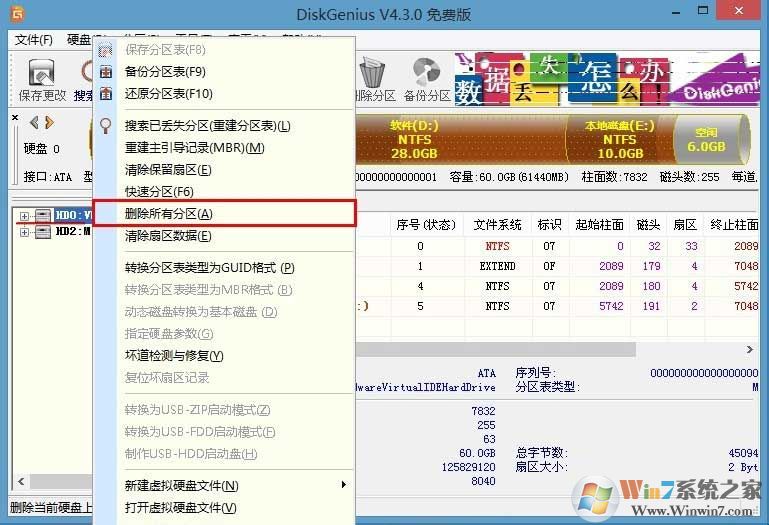
Task: Click the 磁头 column header
Action: point(648,225)
